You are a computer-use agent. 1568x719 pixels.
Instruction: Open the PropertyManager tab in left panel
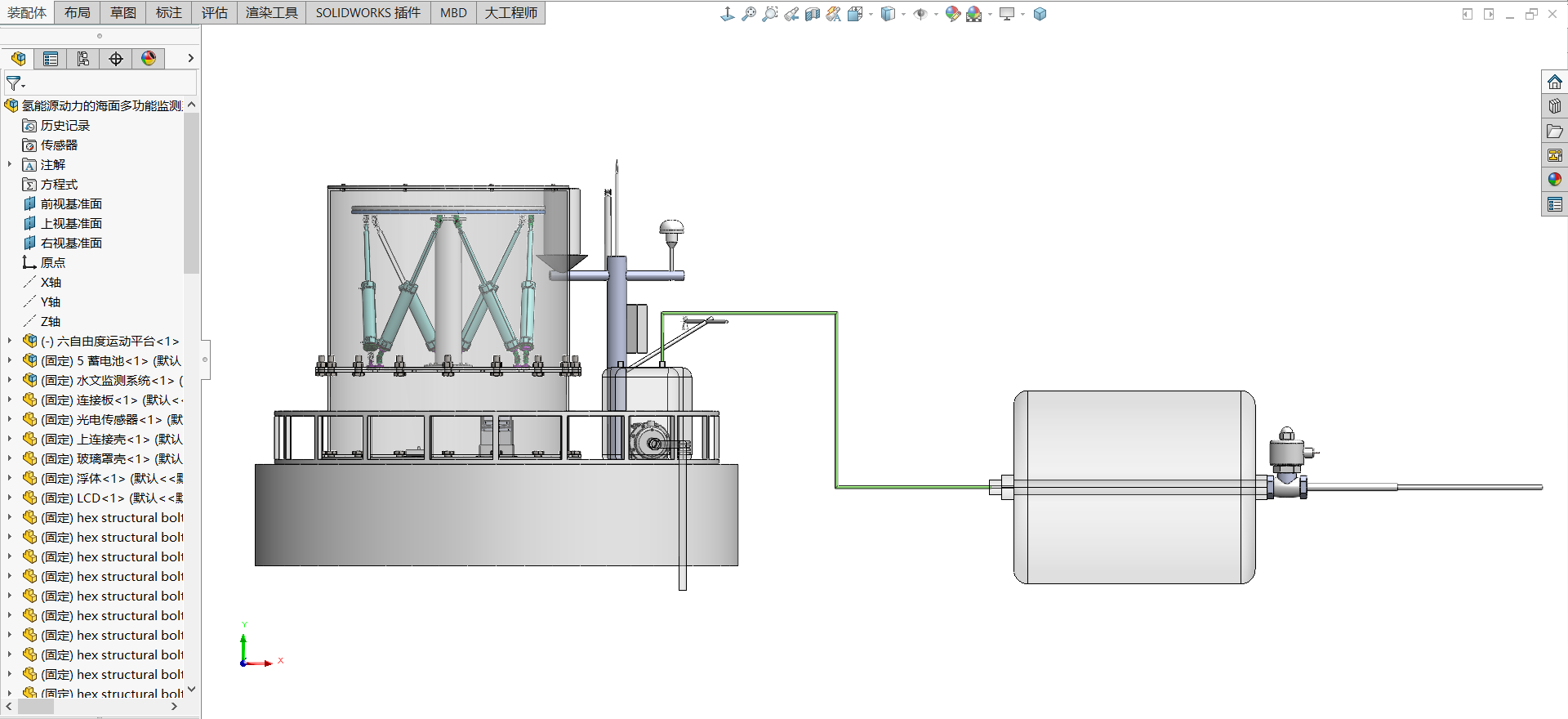point(51,59)
